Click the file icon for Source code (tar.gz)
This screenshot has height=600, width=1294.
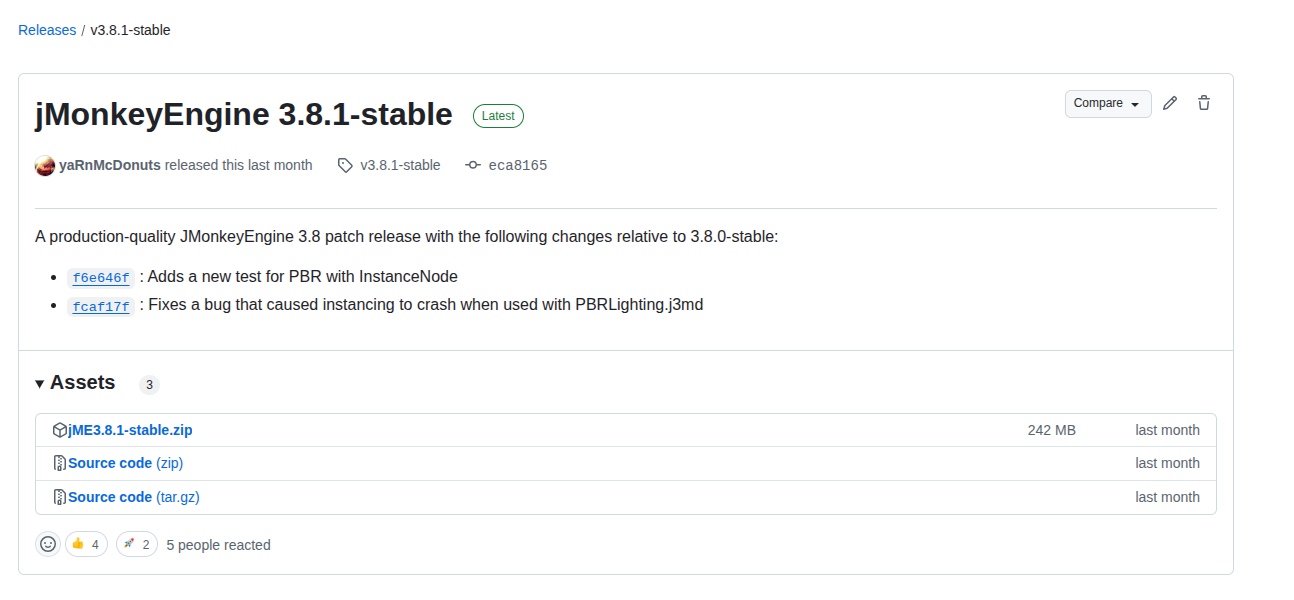(60, 497)
